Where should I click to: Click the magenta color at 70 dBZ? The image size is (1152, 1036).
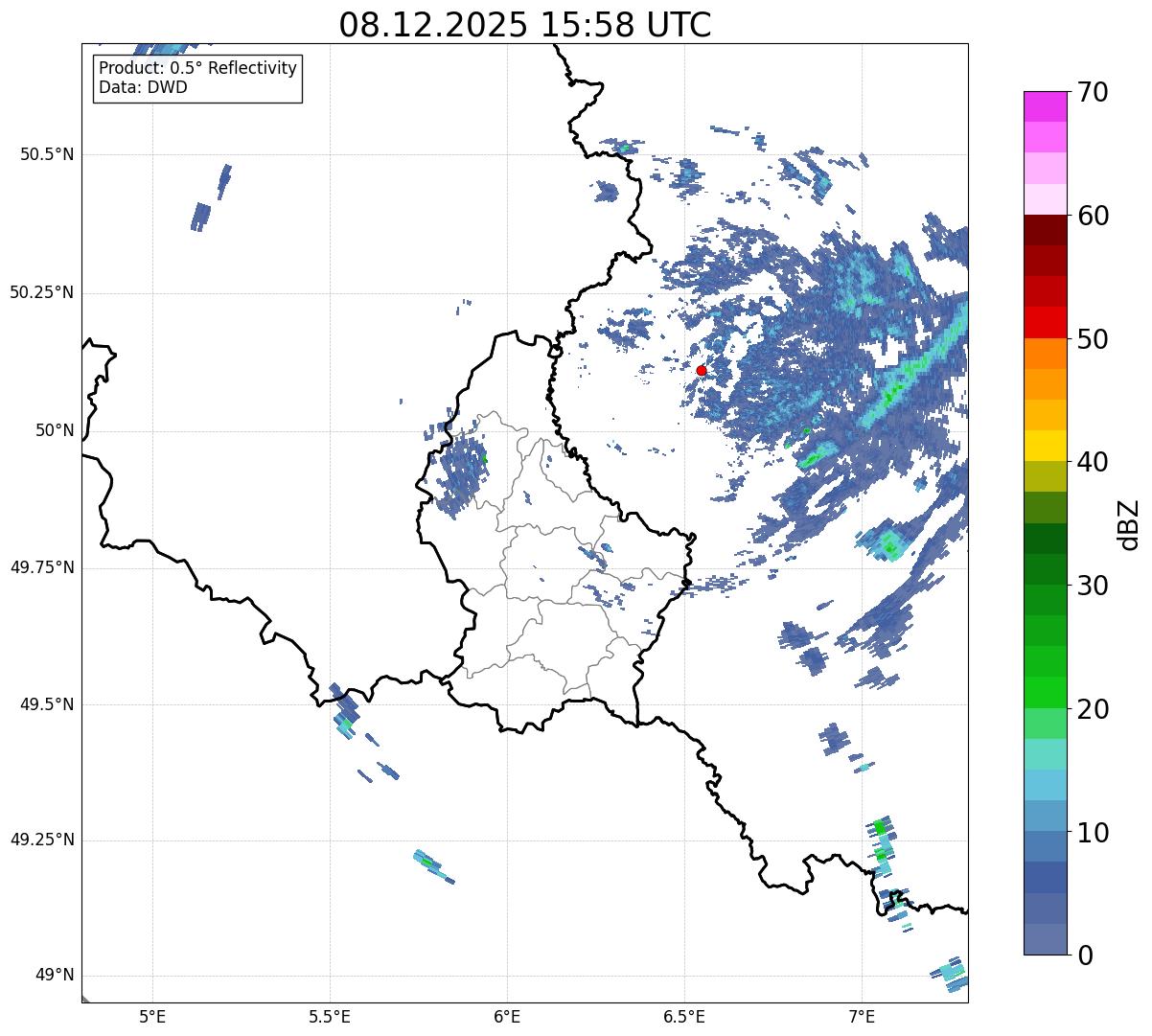(1046, 106)
